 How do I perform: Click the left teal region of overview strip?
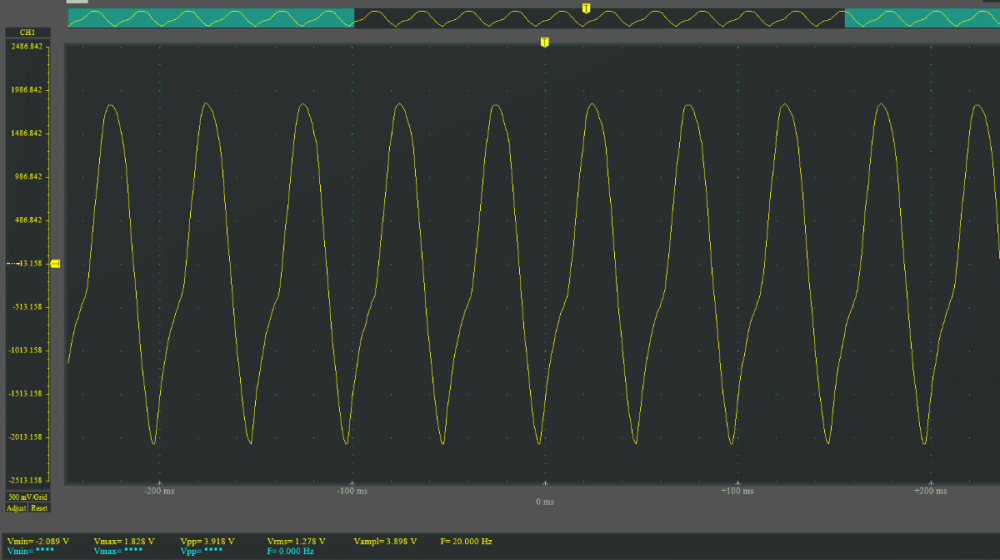[x=210, y=18]
